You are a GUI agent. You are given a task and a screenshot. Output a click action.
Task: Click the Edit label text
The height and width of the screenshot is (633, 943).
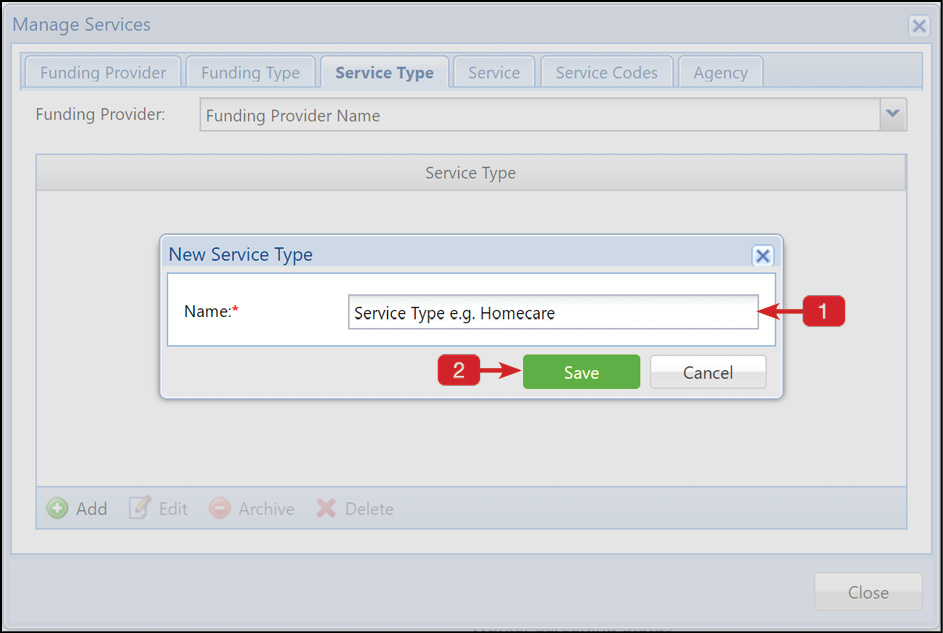coord(173,509)
